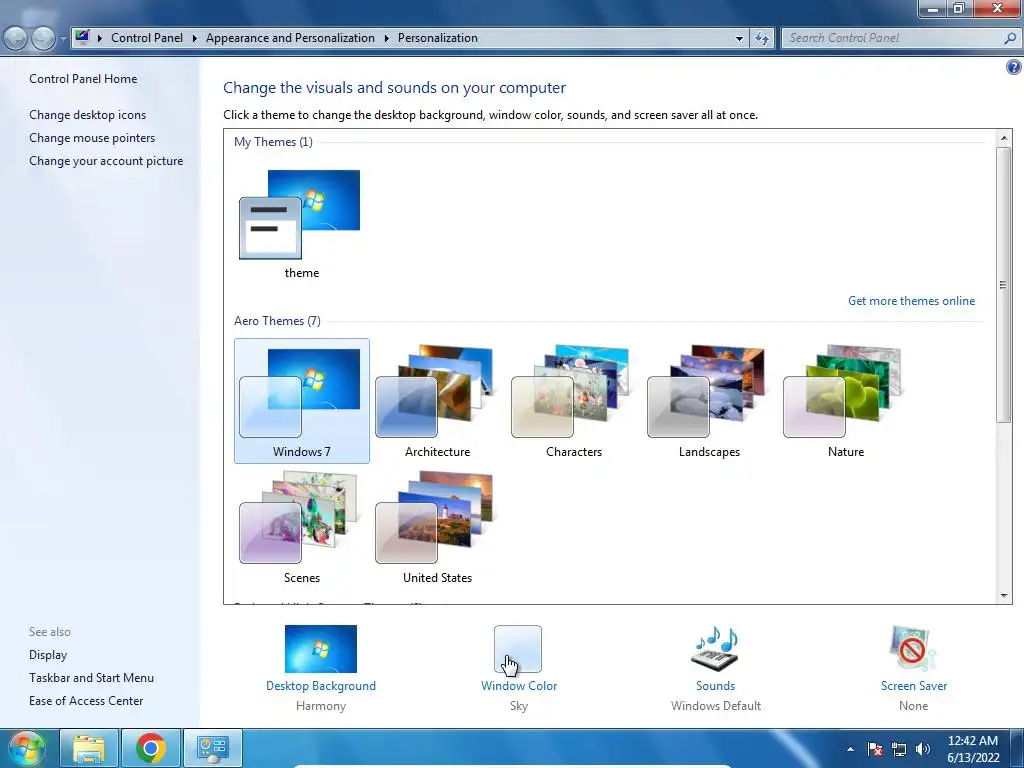1024x768 pixels.
Task: Click Change desktop icons link
Action: point(88,115)
